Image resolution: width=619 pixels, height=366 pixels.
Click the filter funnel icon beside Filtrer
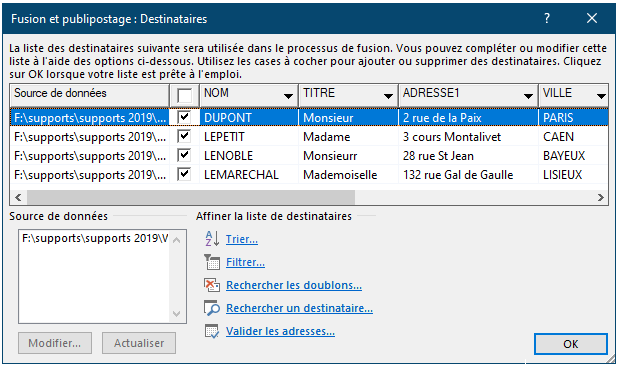[x=212, y=262]
